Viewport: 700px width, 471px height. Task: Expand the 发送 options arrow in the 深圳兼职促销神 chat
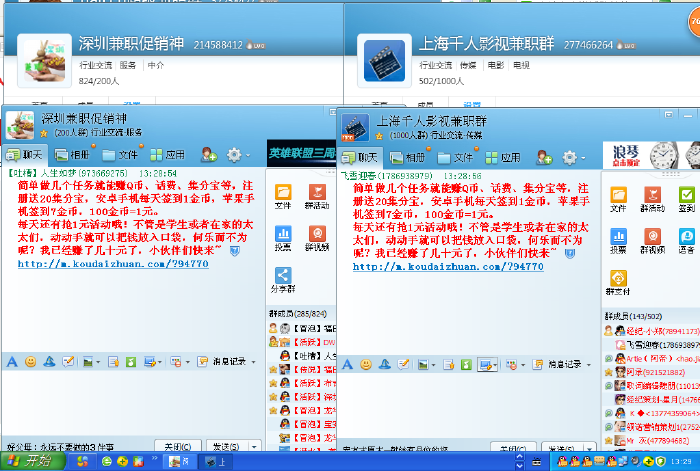(254, 446)
